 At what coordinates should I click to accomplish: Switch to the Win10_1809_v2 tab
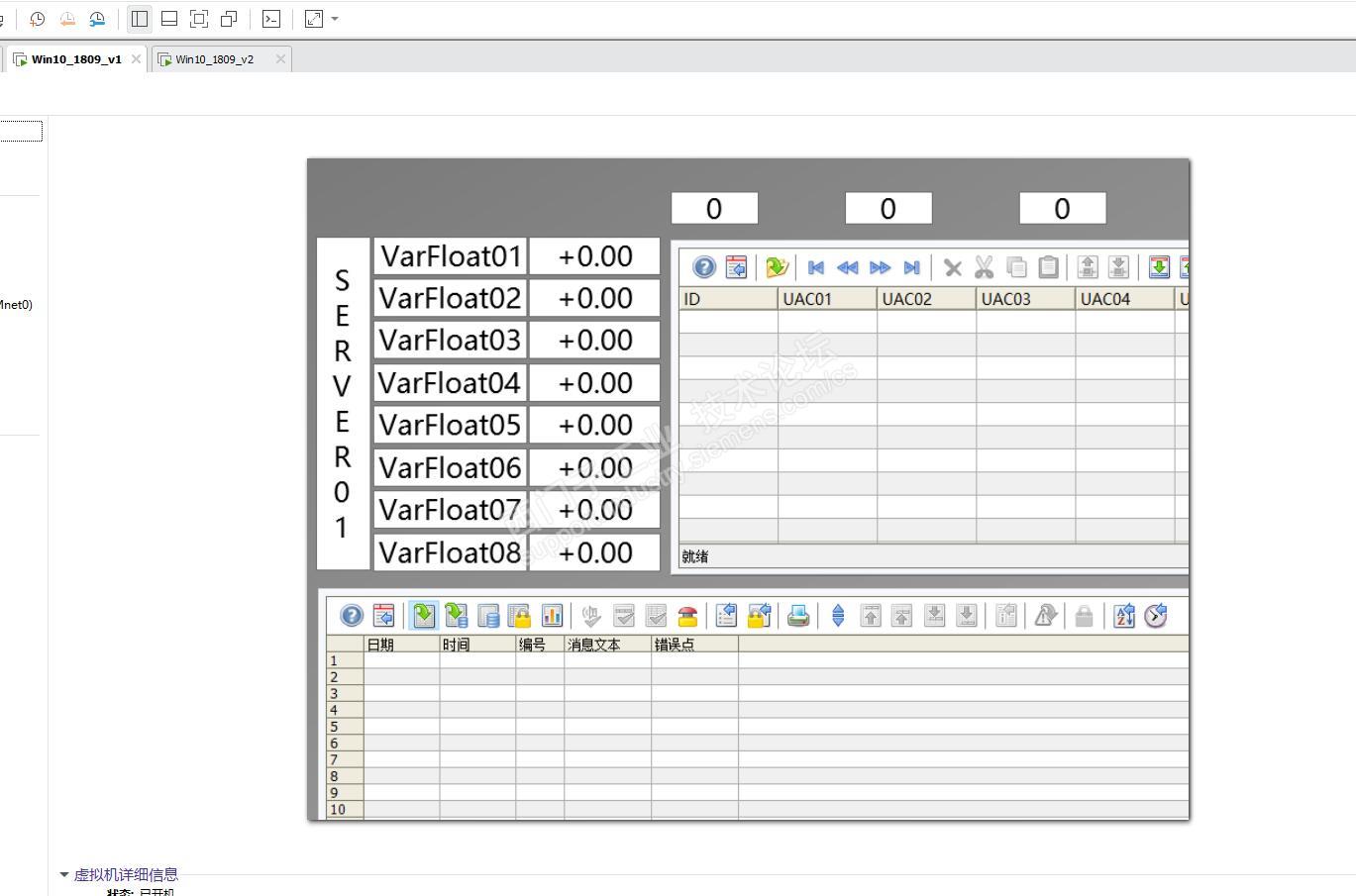point(214,59)
